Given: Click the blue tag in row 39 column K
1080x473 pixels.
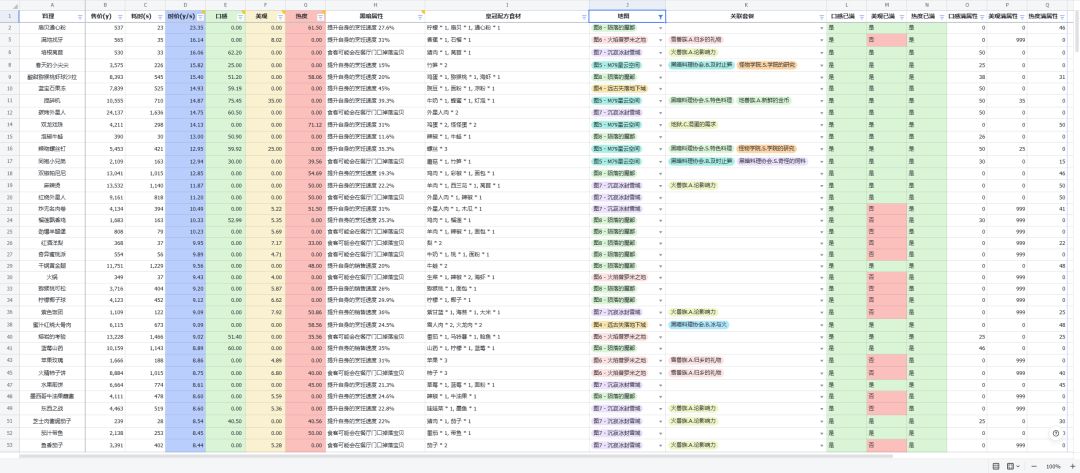Looking at the screenshot, I should [x=698, y=324].
